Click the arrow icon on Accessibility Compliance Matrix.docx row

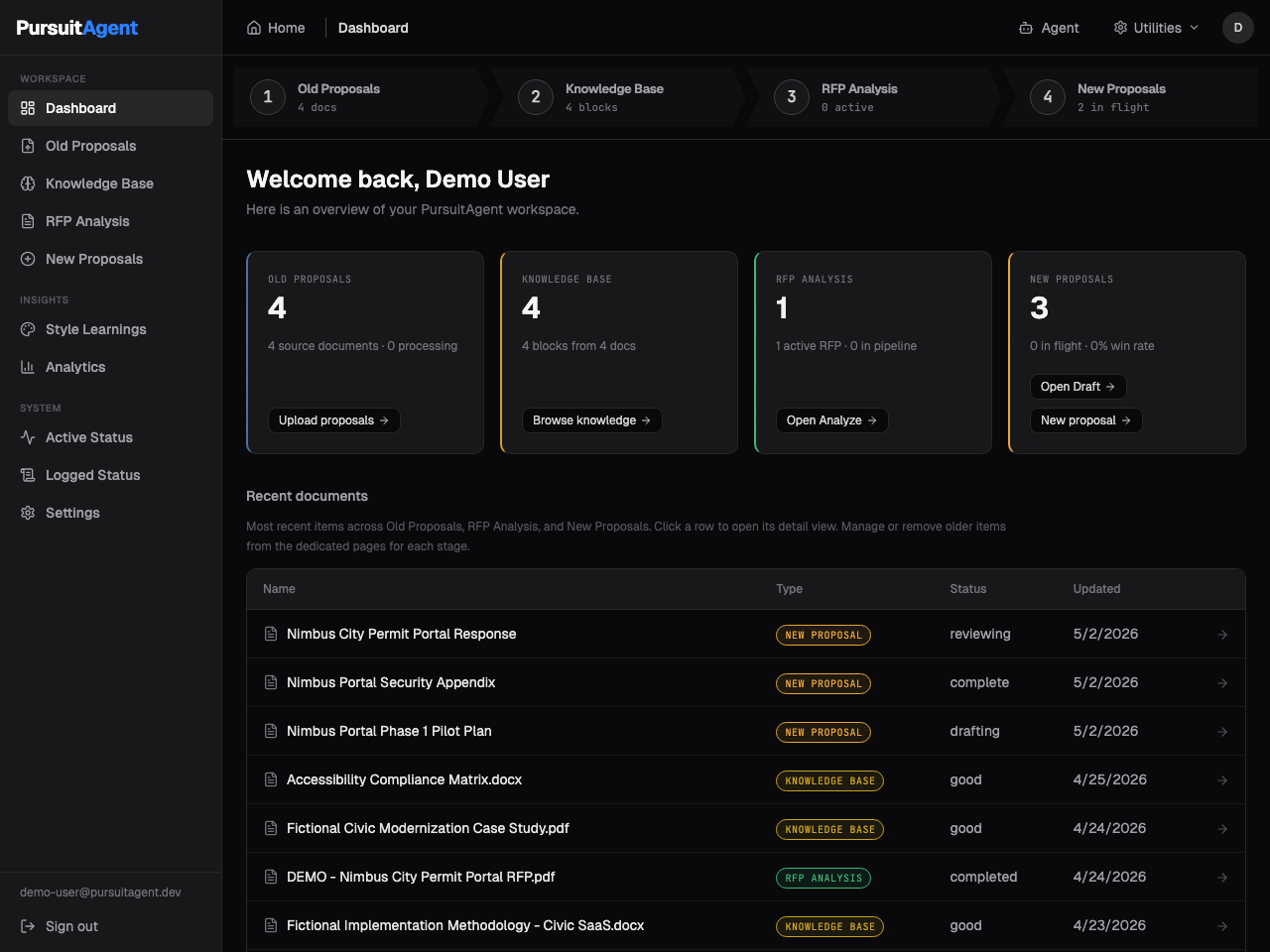point(1222,780)
